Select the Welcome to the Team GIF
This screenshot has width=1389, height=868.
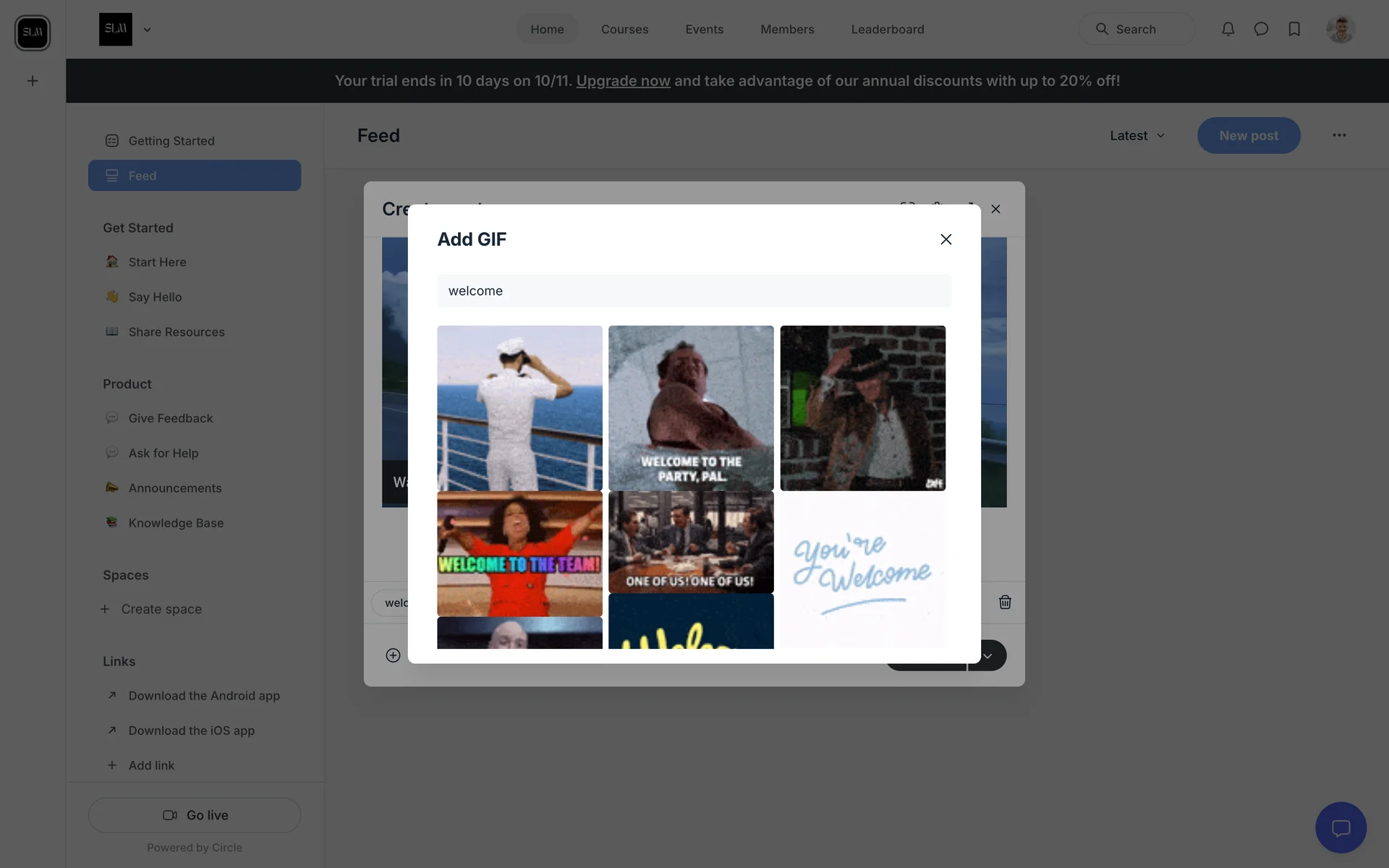click(x=519, y=554)
